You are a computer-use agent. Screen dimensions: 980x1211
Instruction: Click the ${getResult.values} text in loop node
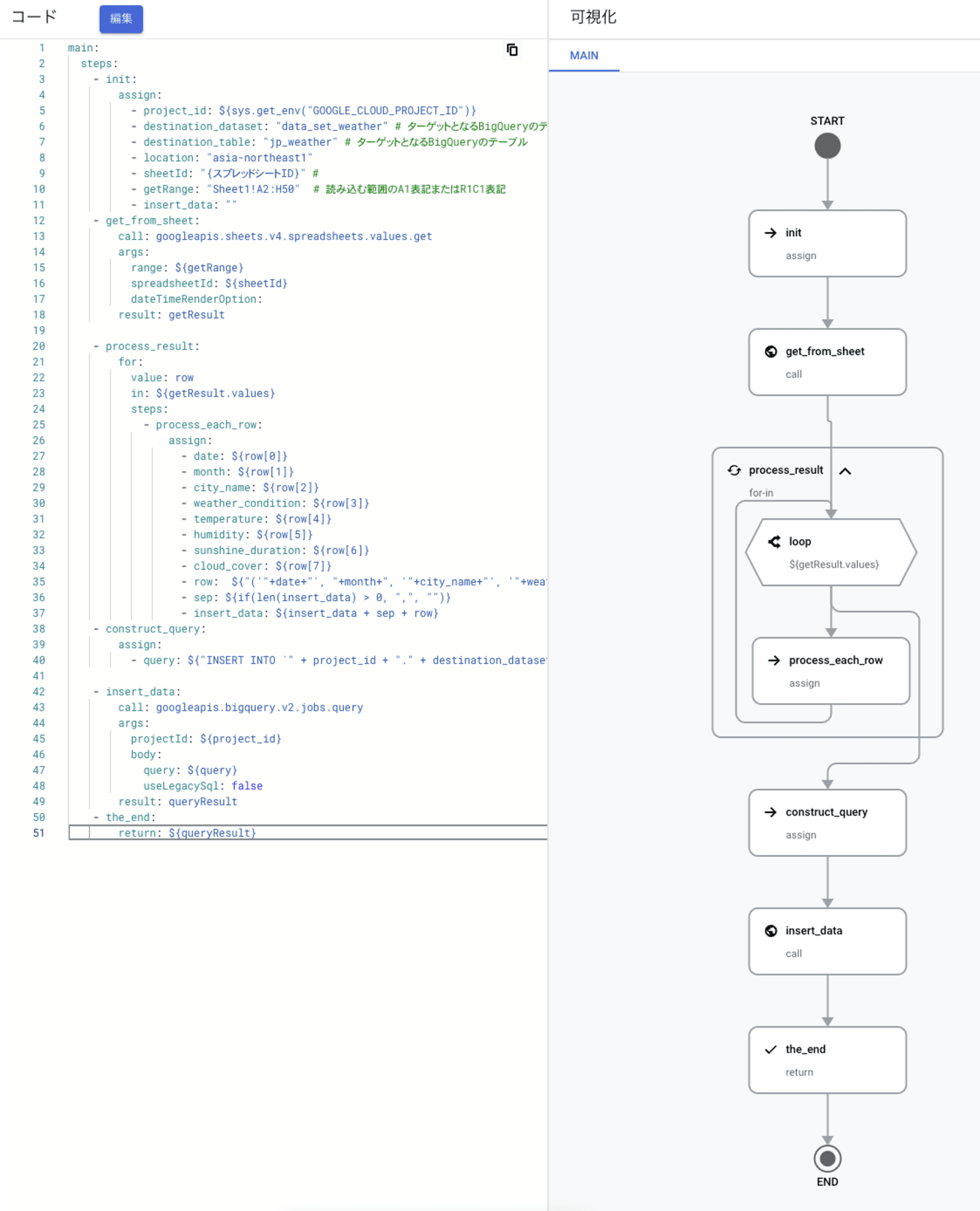tap(833, 564)
